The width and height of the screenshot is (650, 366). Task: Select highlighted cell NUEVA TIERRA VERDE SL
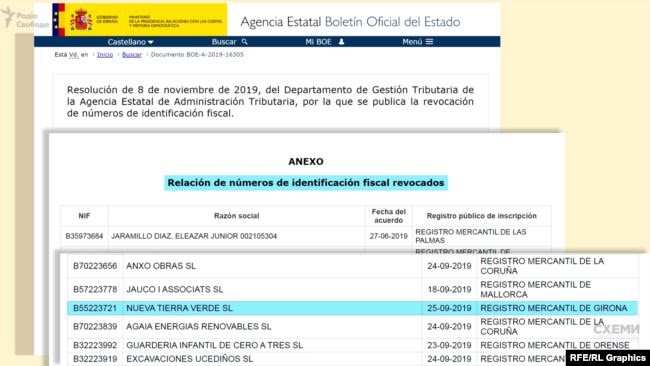coord(179,308)
